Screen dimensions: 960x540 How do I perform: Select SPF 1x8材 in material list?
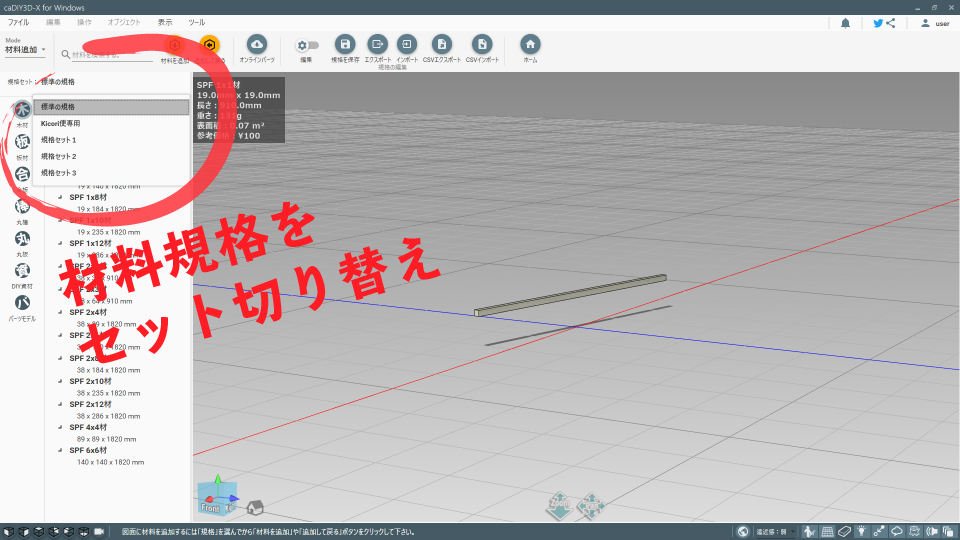[x=88, y=197]
